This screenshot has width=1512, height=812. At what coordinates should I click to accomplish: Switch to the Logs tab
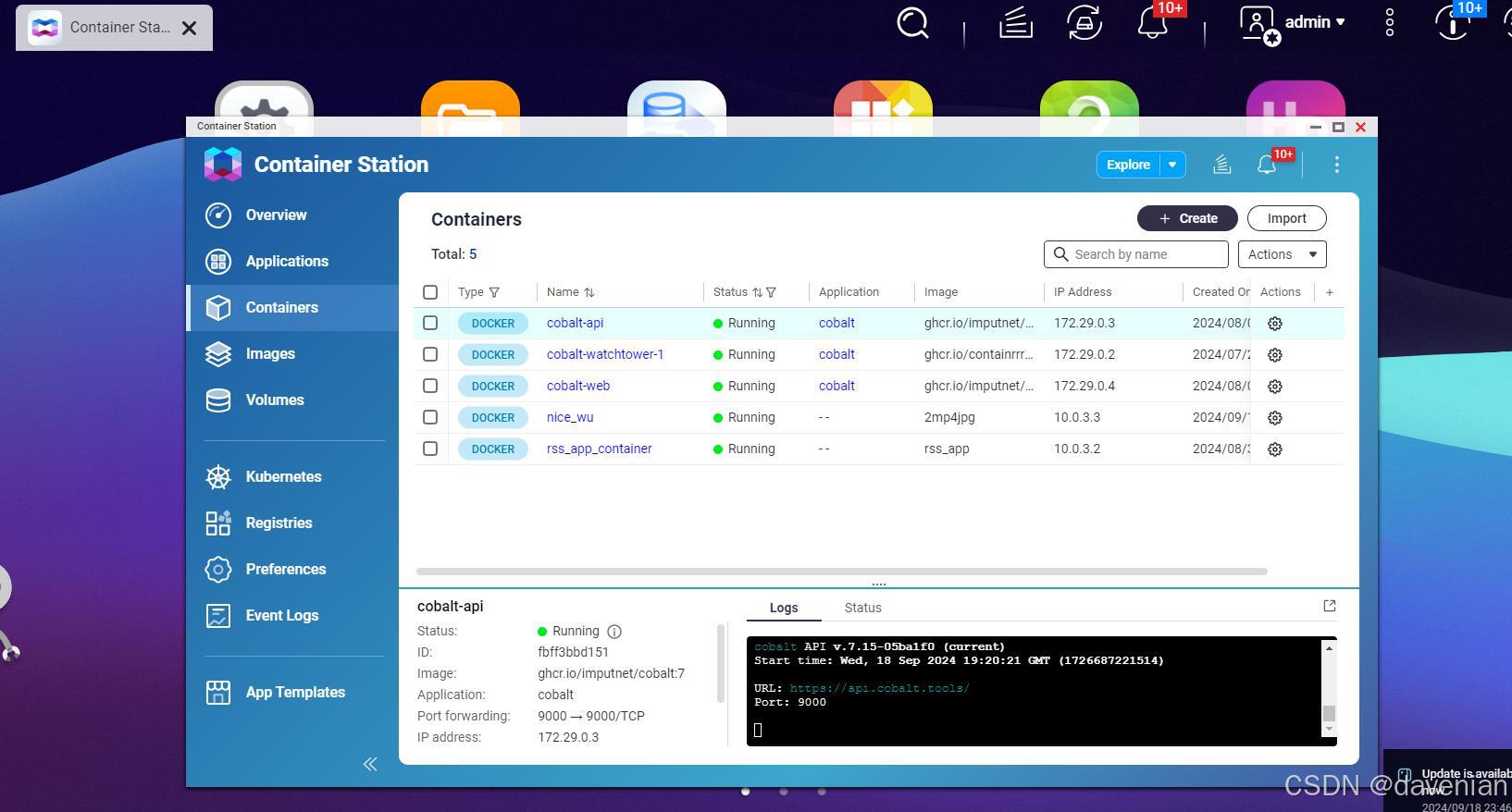coord(784,608)
